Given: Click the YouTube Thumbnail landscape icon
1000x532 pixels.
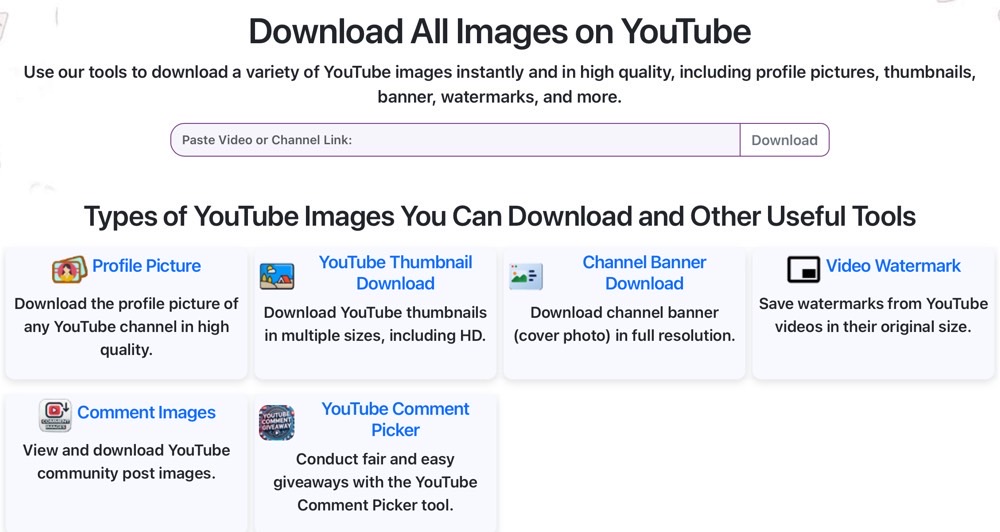Looking at the screenshot, I should pos(277,276).
